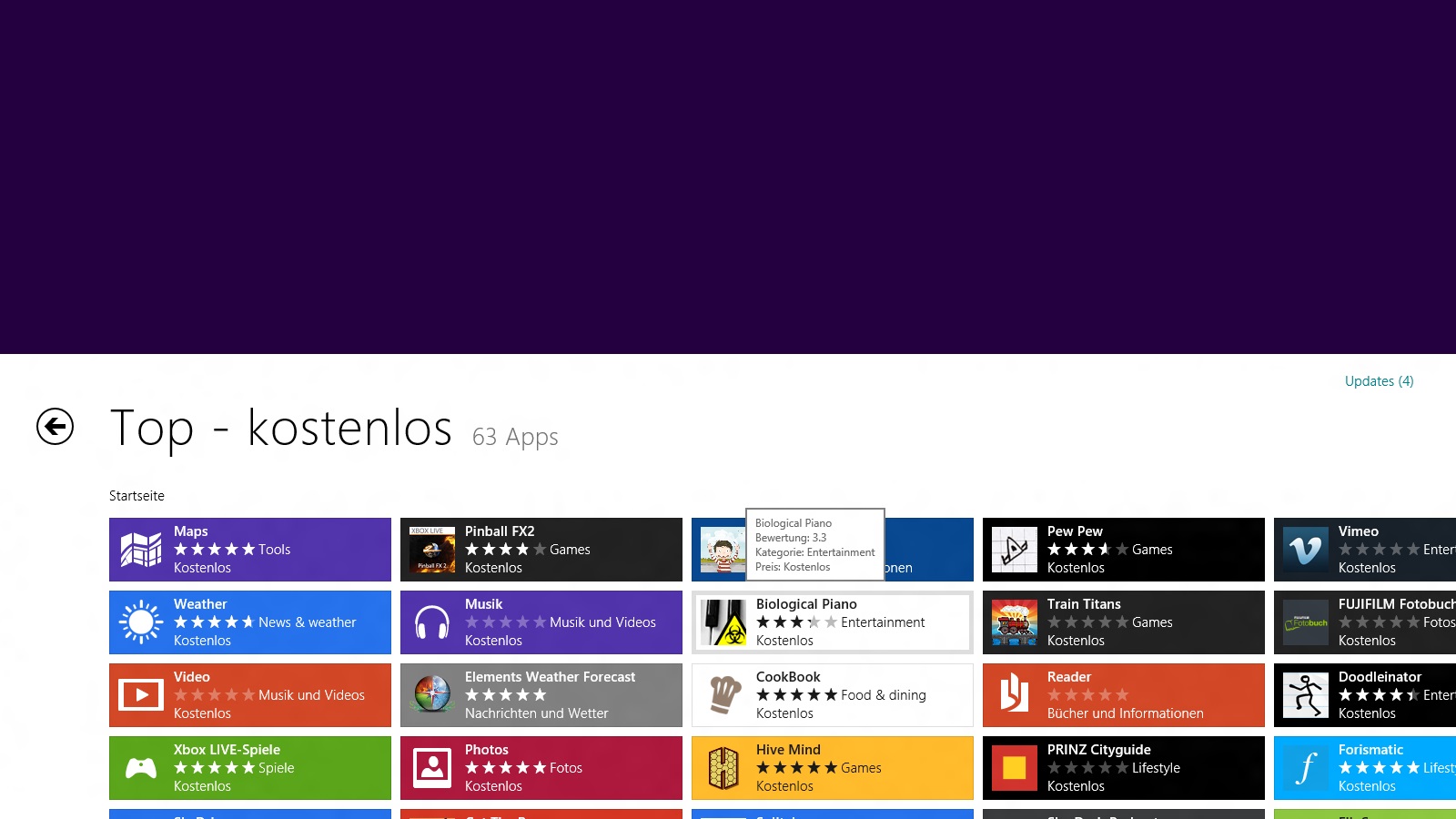
Task: Click 'Kostenlos' price under Train Titans
Action: pos(1076,641)
